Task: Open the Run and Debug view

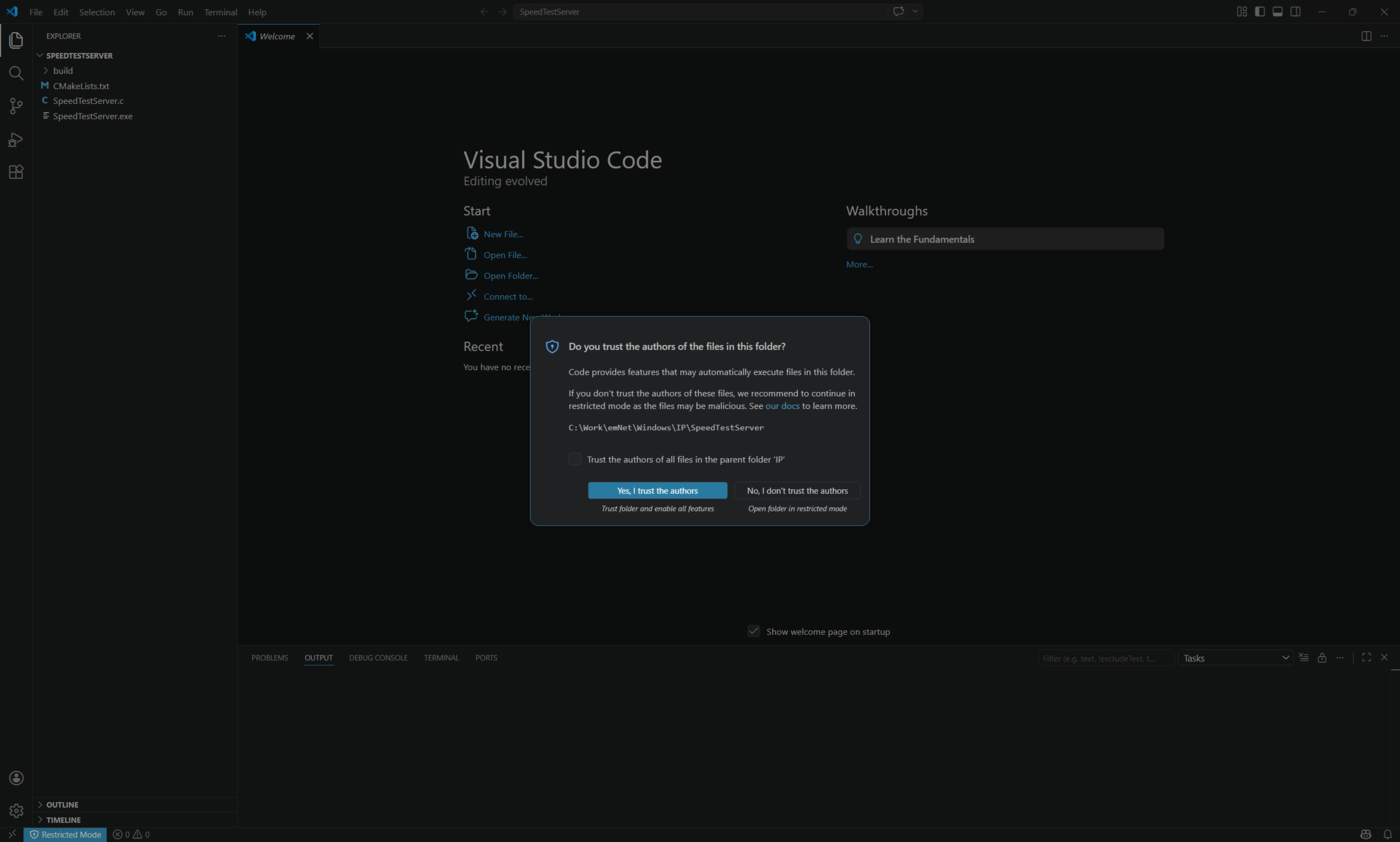Action: point(15,139)
